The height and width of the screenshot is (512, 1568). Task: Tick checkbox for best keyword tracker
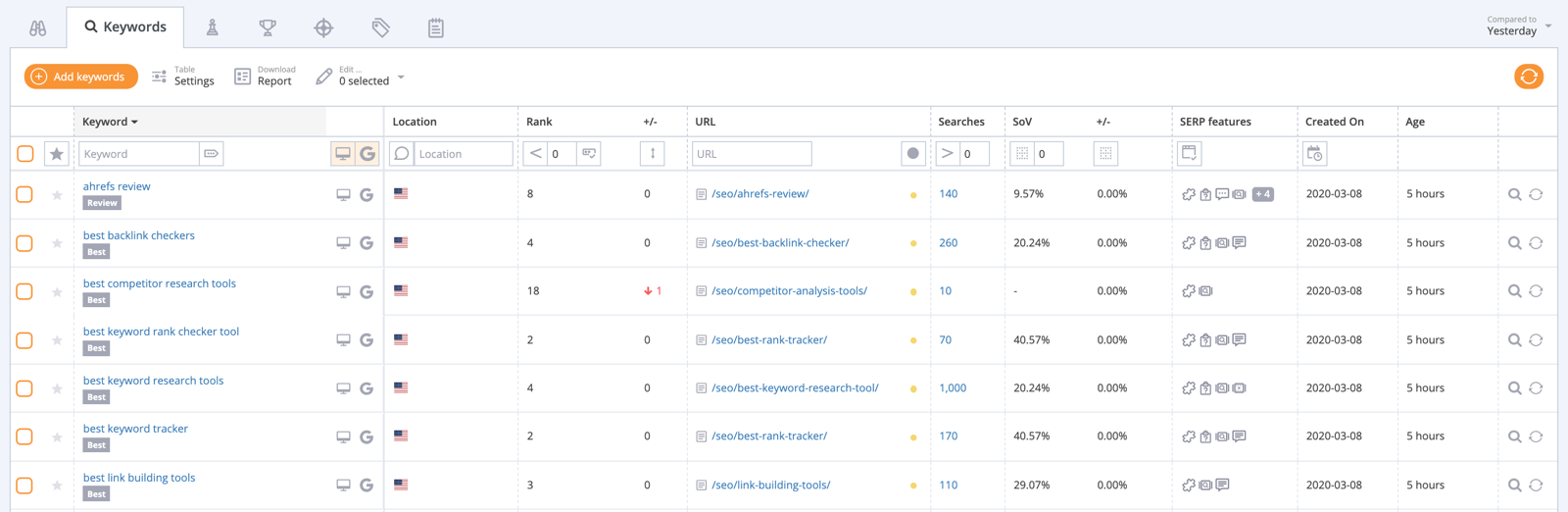(25, 436)
